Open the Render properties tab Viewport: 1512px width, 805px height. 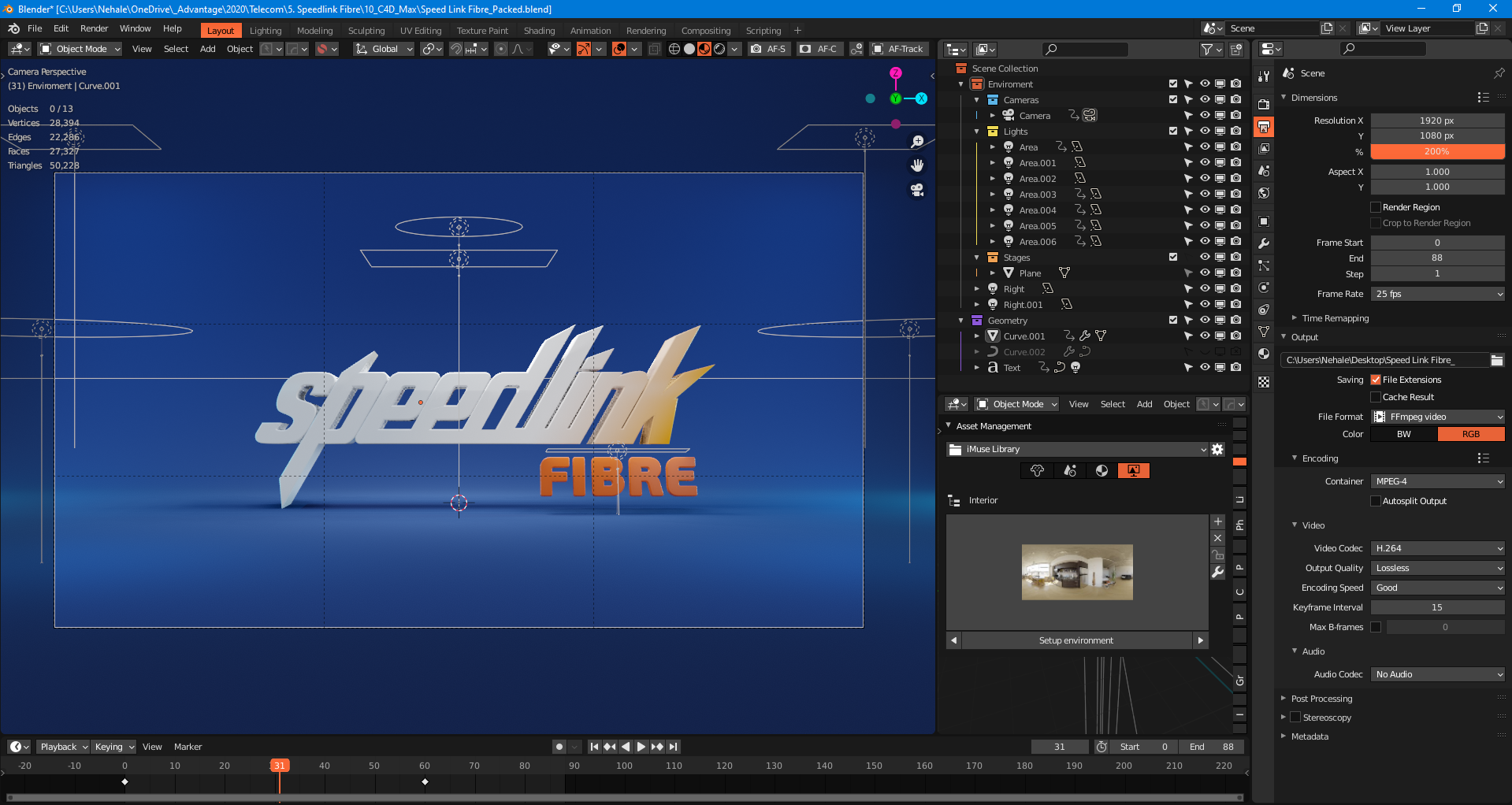click(x=1264, y=104)
